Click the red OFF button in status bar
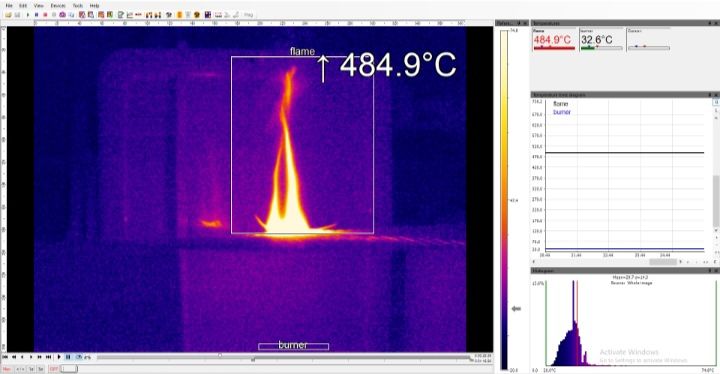 coord(54,369)
